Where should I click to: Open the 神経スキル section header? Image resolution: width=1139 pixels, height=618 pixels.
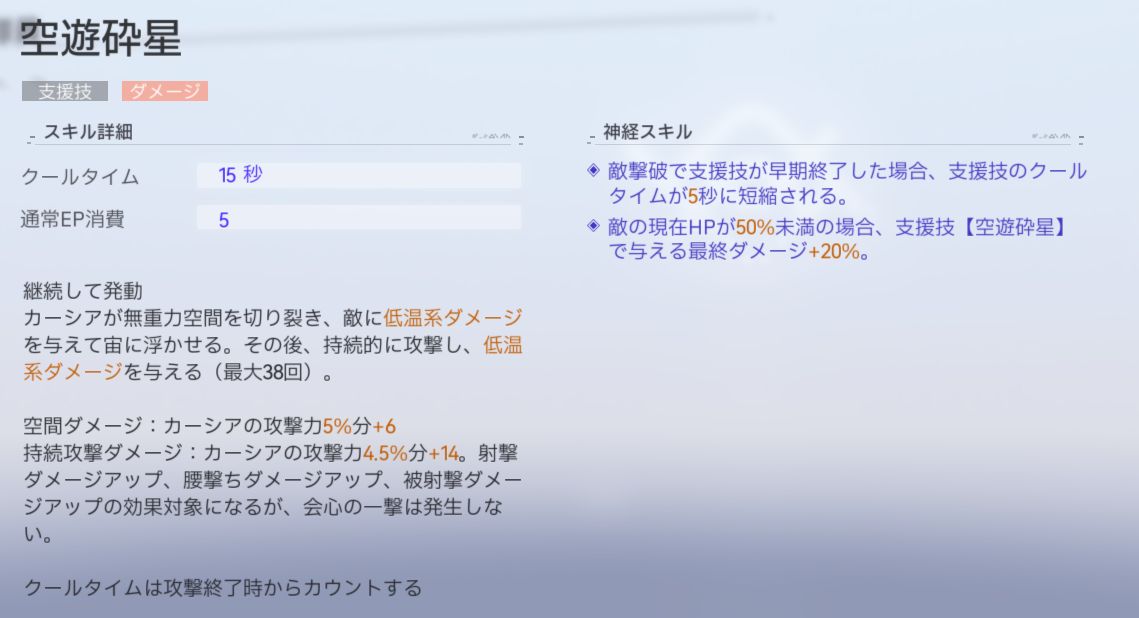(647, 132)
